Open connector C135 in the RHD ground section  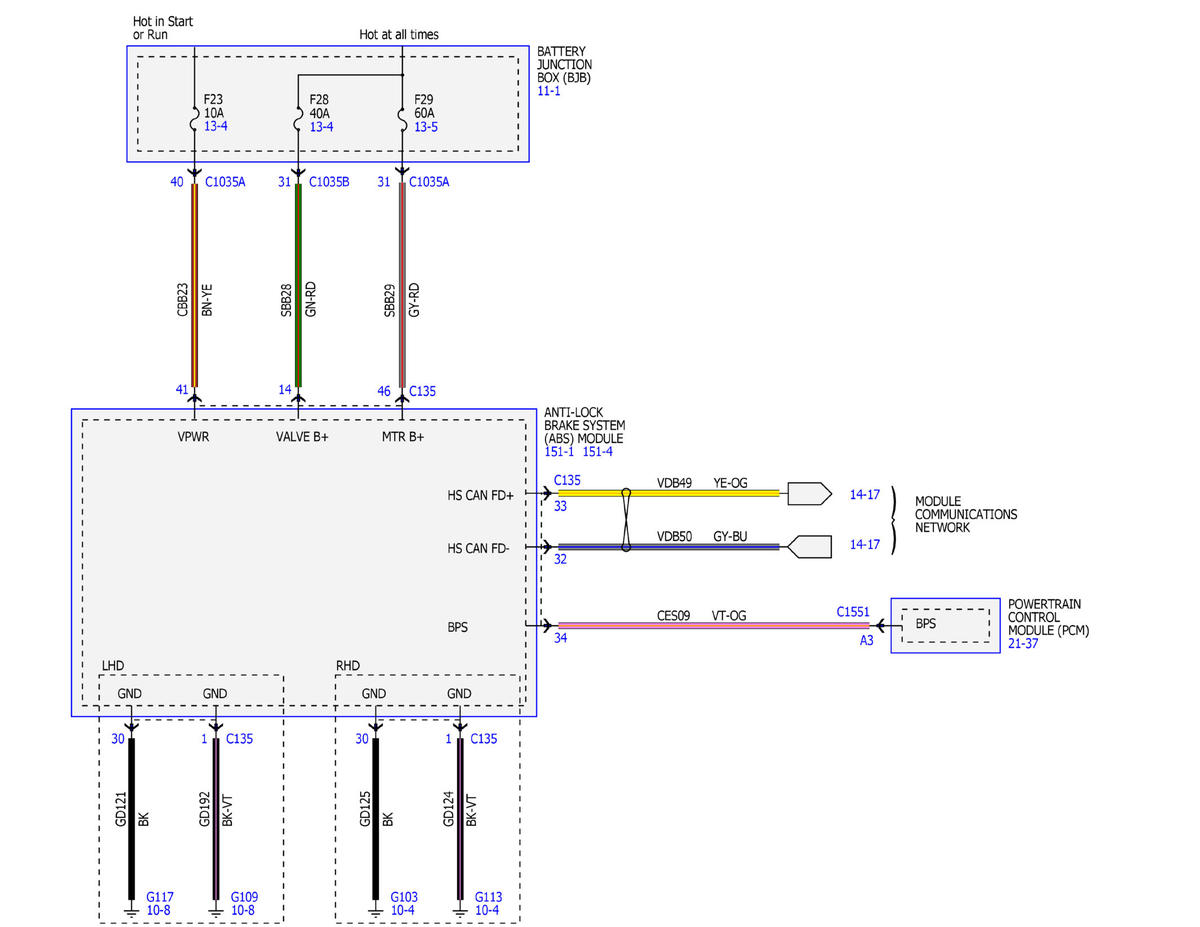point(483,739)
